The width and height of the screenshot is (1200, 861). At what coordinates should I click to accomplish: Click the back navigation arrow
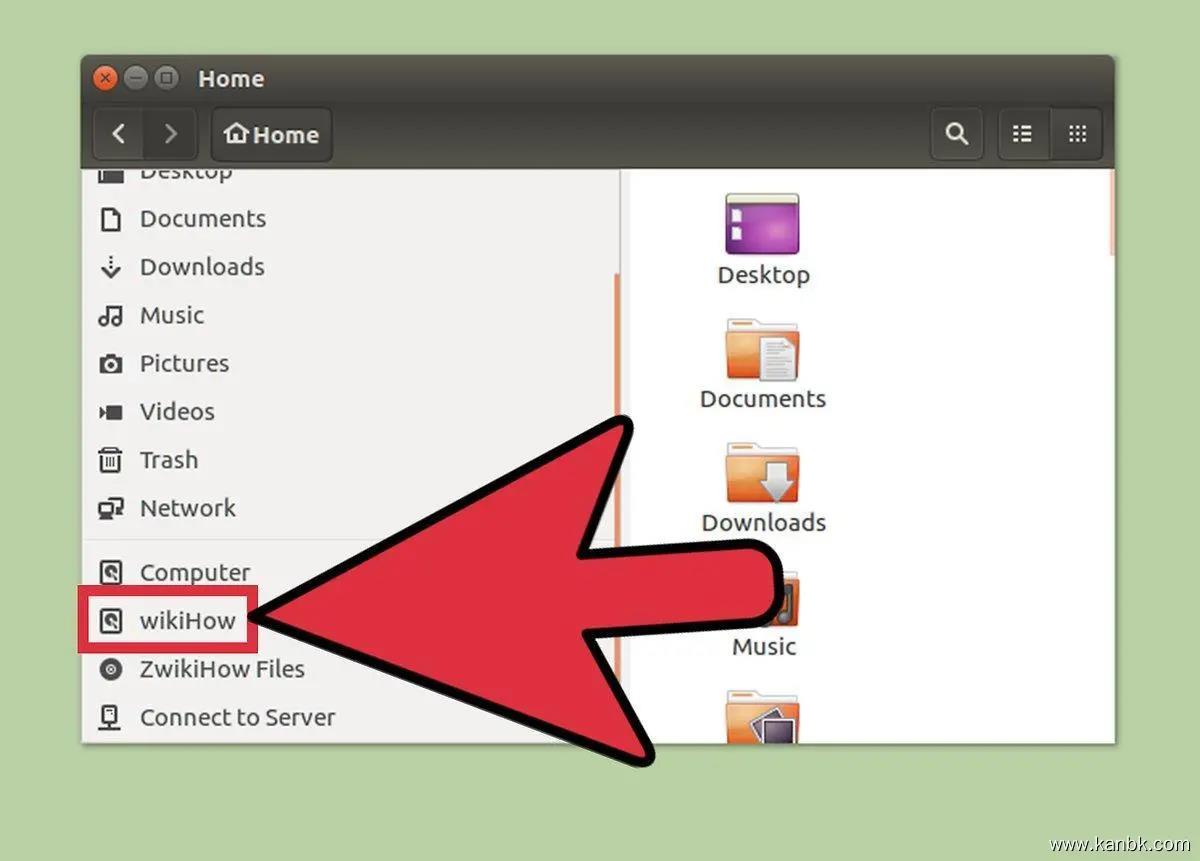pos(119,134)
